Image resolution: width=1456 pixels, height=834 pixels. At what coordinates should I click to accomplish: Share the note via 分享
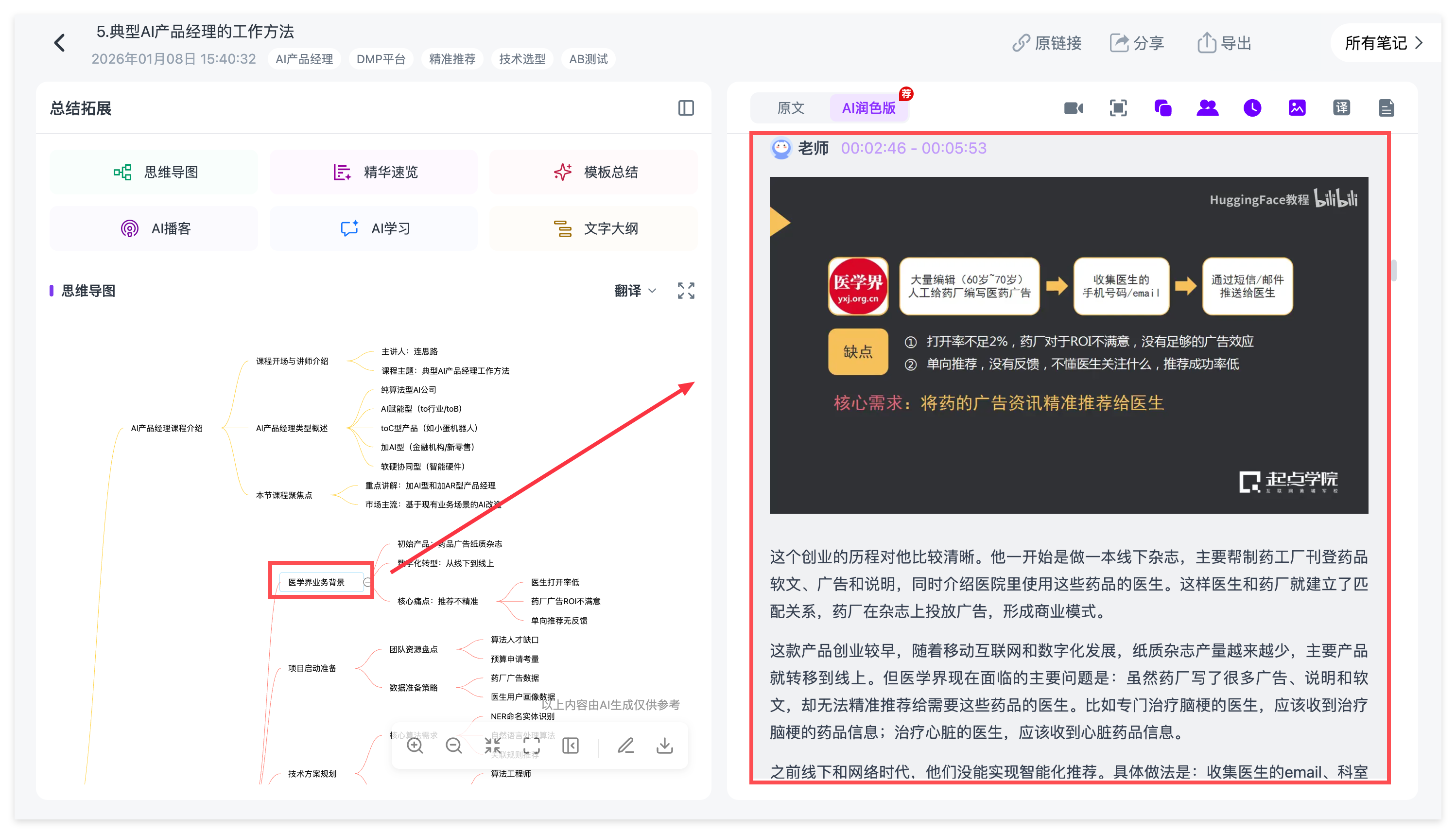[x=1137, y=43]
